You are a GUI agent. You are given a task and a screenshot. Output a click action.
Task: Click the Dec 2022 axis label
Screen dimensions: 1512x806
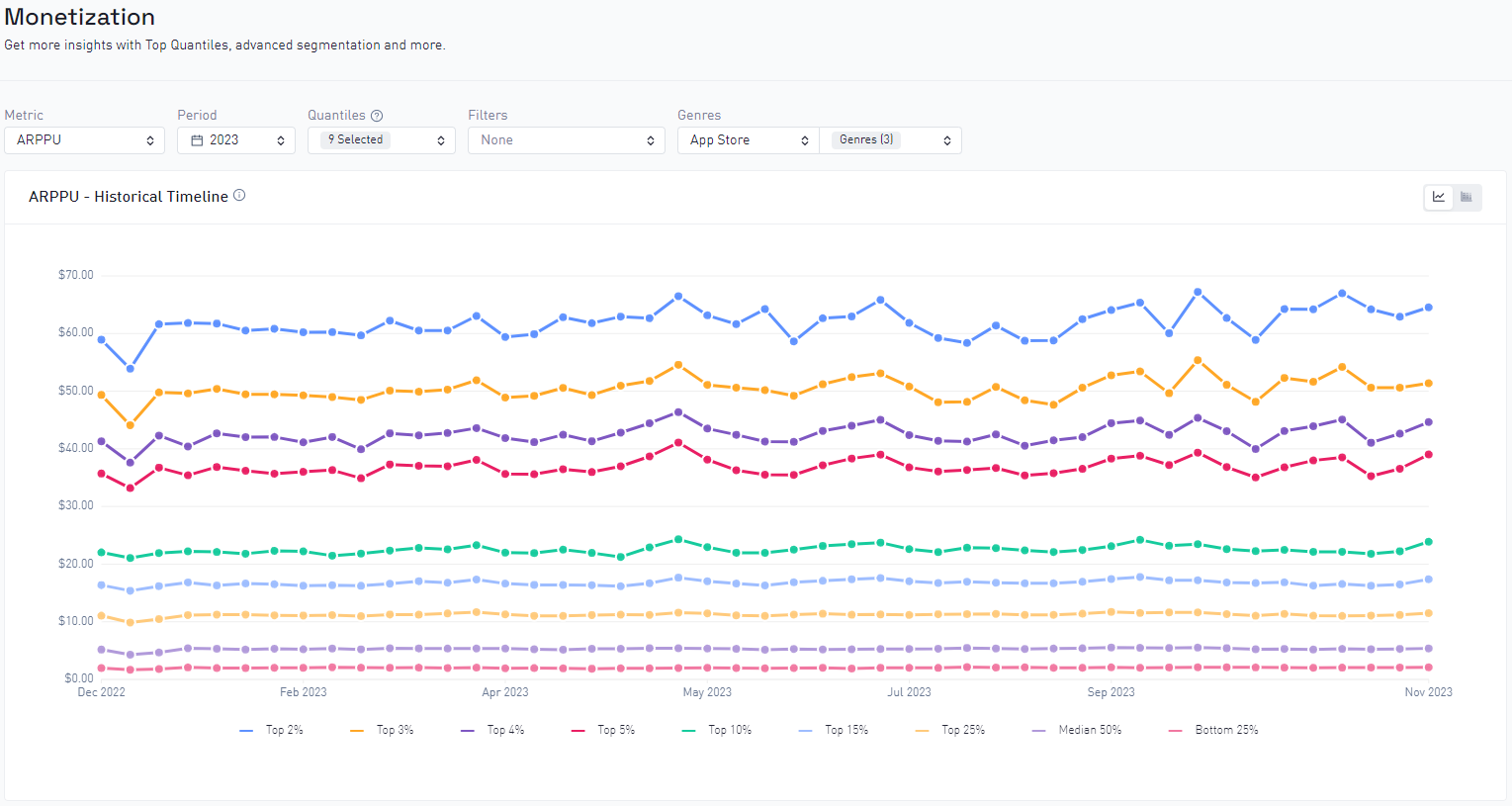pyautogui.click(x=101, y=692)
